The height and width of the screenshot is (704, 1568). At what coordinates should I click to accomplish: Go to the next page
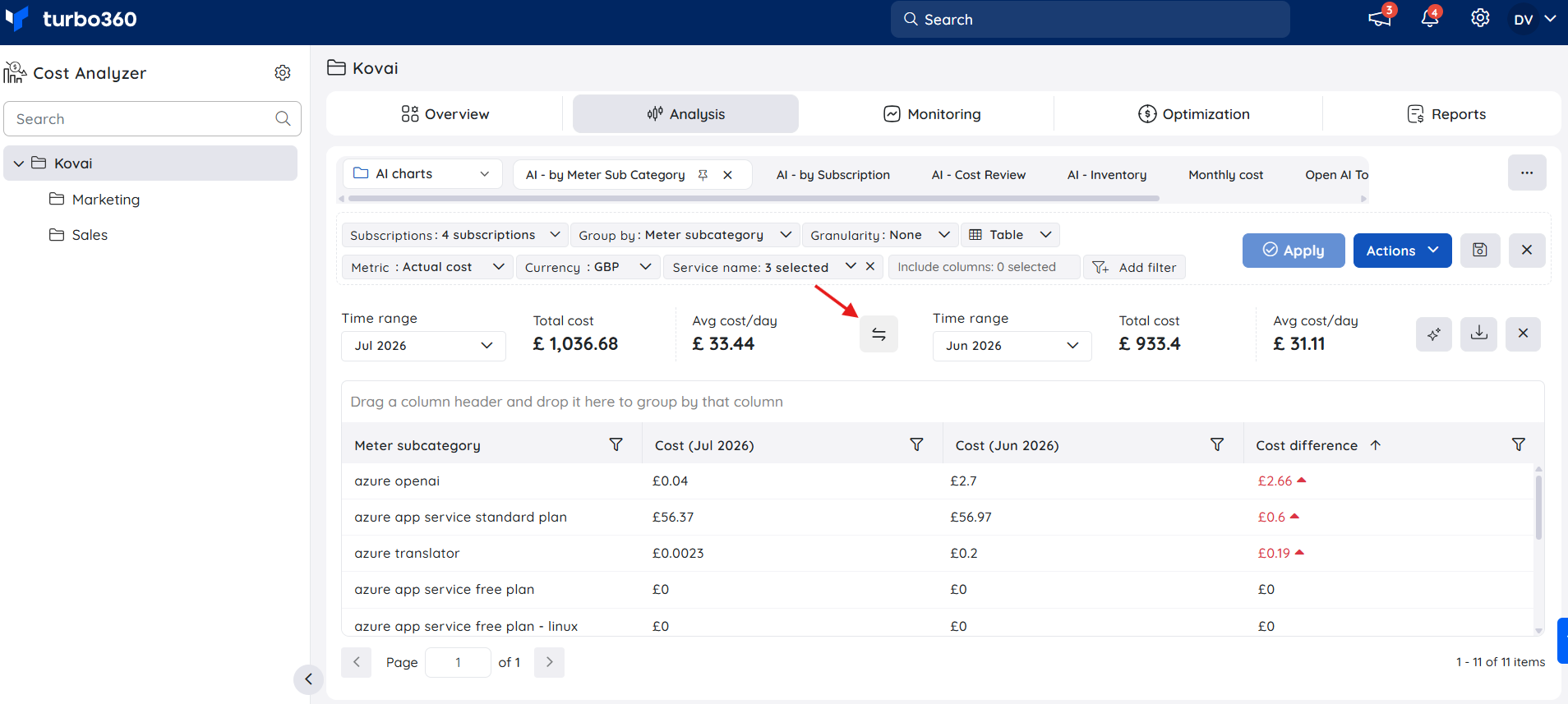point(549,662)
